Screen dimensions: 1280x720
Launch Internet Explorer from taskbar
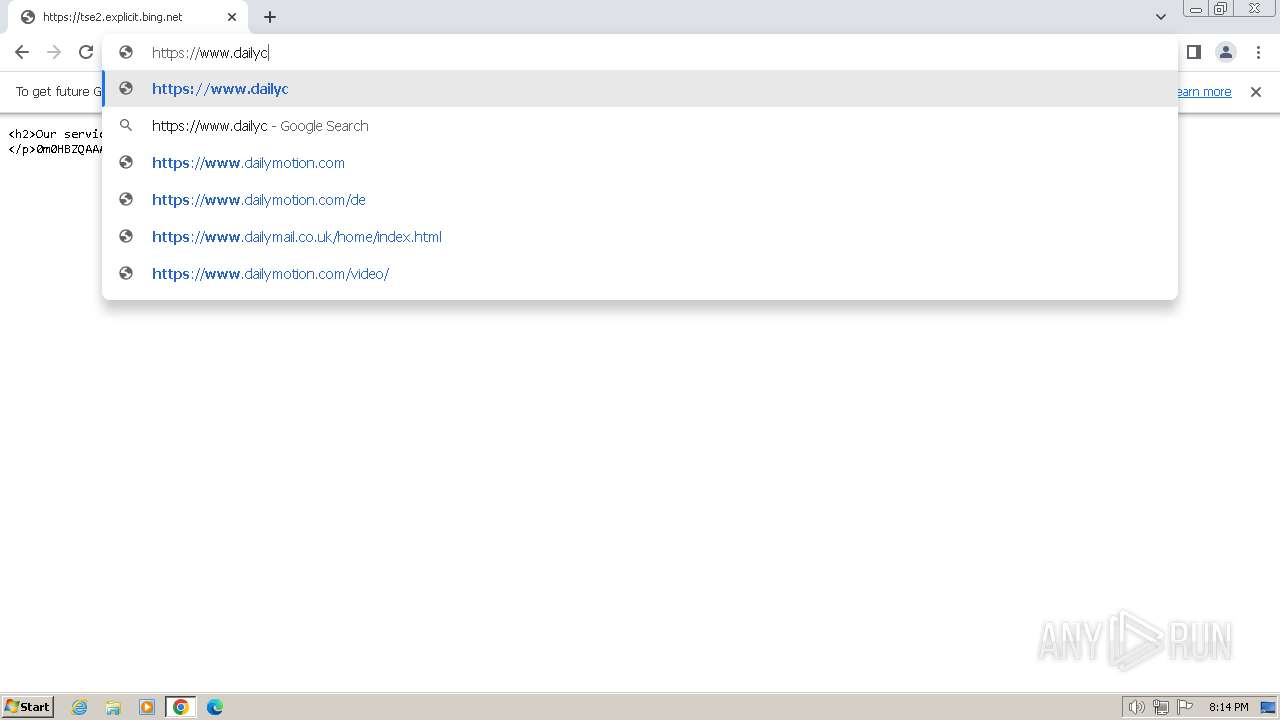(80, 707)
